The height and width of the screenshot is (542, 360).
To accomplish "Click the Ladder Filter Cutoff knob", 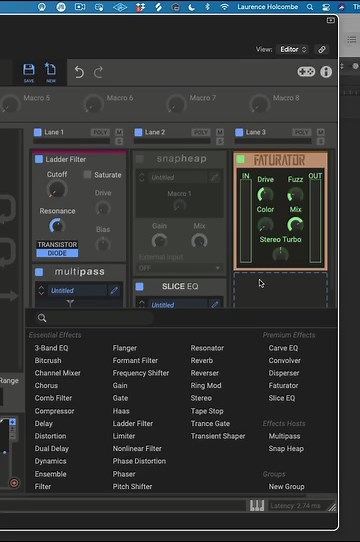I will point(56,189).
